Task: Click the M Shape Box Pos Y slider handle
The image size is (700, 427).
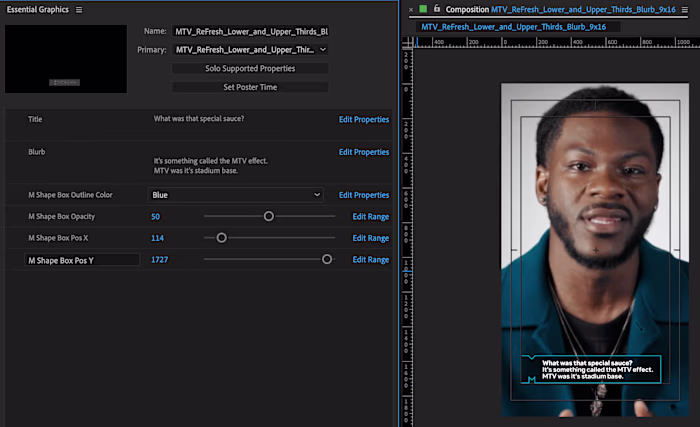Action: [327, 259]
